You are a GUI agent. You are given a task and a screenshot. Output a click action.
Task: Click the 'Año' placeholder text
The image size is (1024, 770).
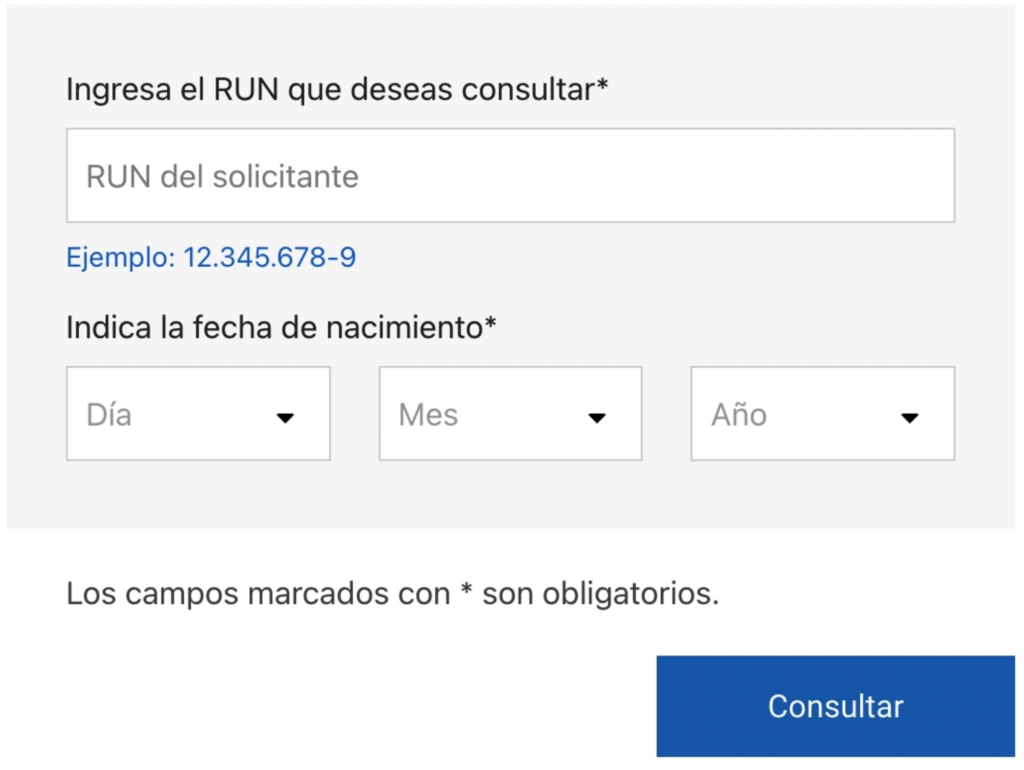[739, 415]
